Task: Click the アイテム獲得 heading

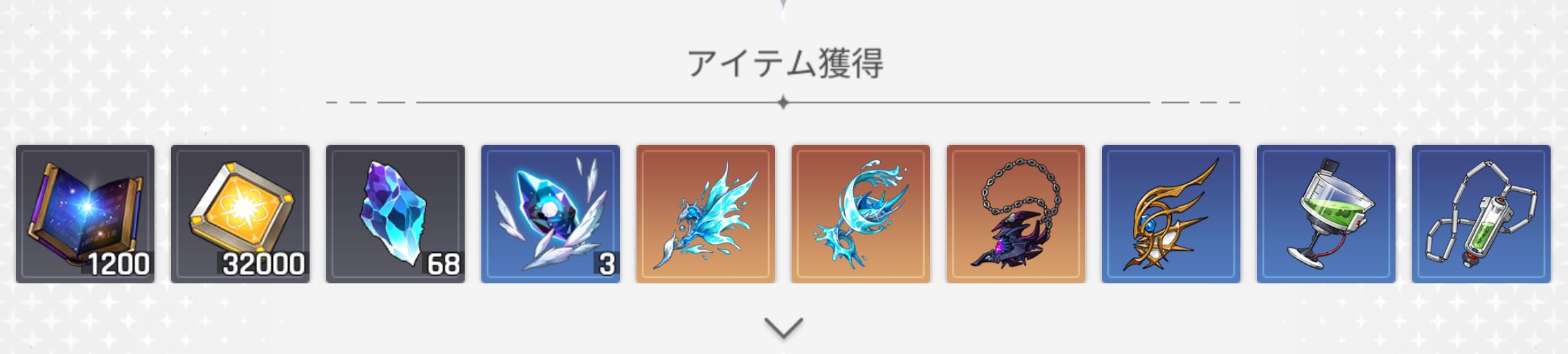Action: [785, 64]
